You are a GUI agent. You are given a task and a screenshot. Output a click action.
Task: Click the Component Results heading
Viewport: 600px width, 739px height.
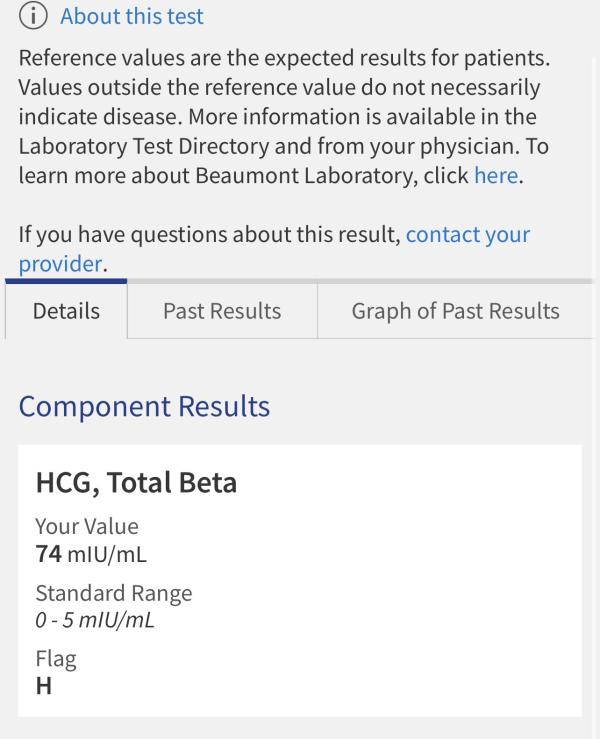[144, 406]
